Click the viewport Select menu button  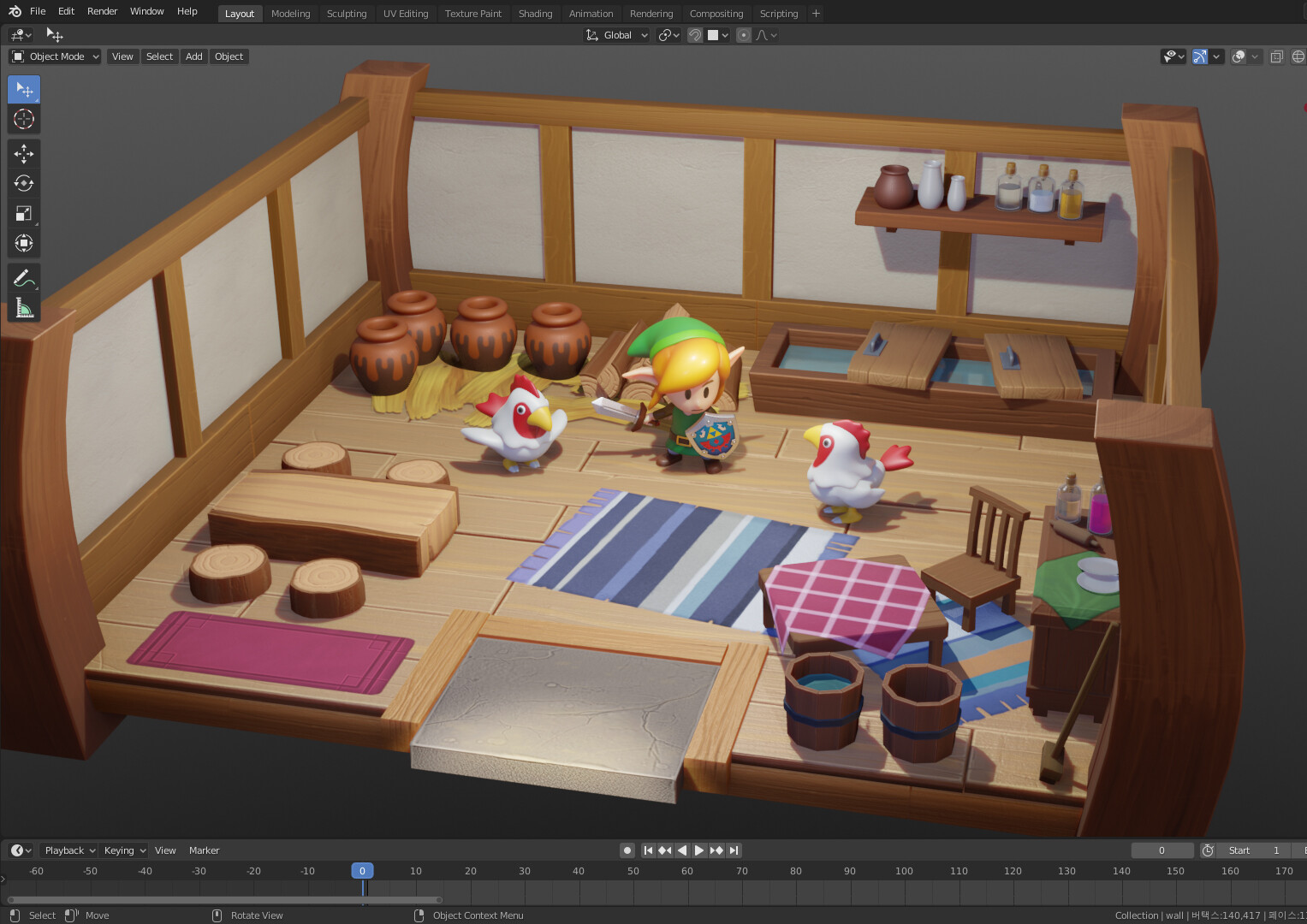159,56
